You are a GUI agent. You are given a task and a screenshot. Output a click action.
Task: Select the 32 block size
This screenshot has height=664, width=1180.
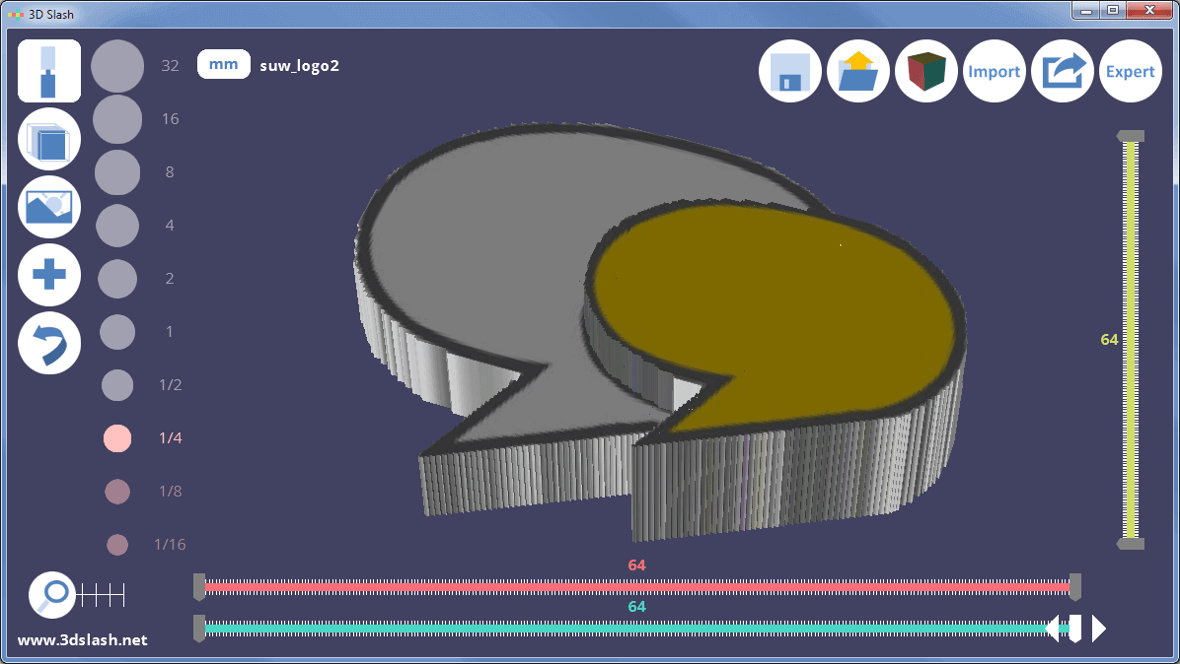[117, 64]
